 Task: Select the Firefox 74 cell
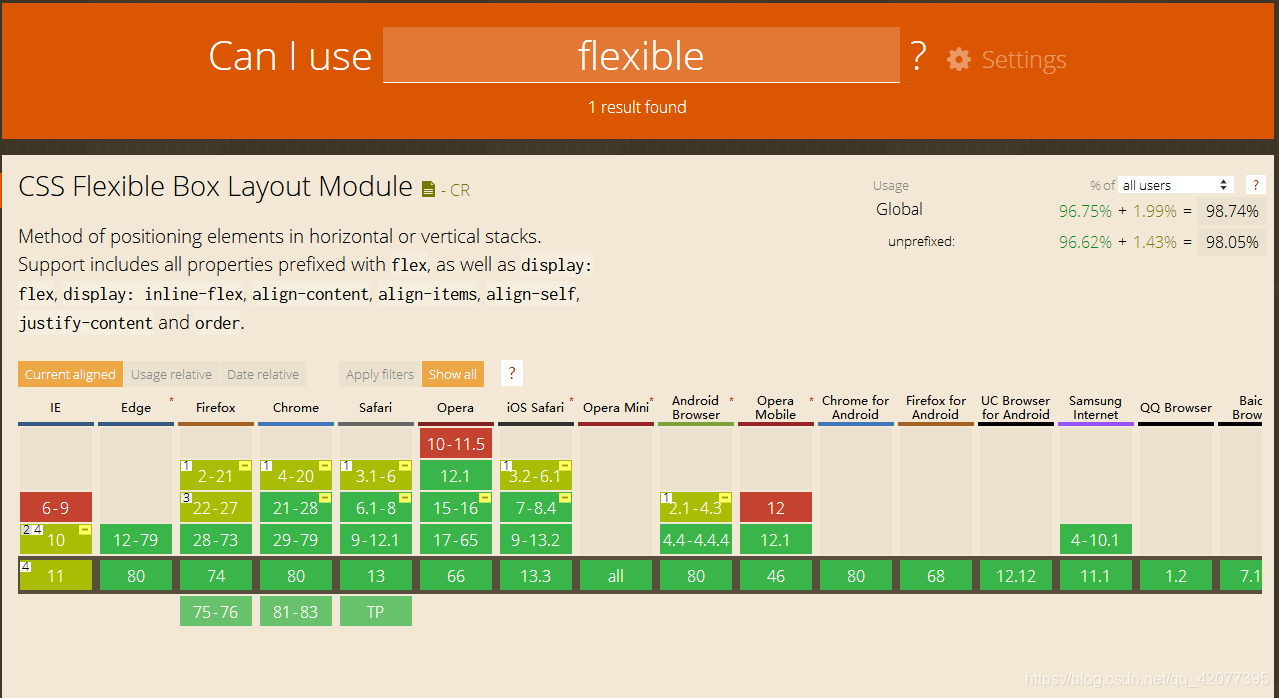tap(216, 575)
